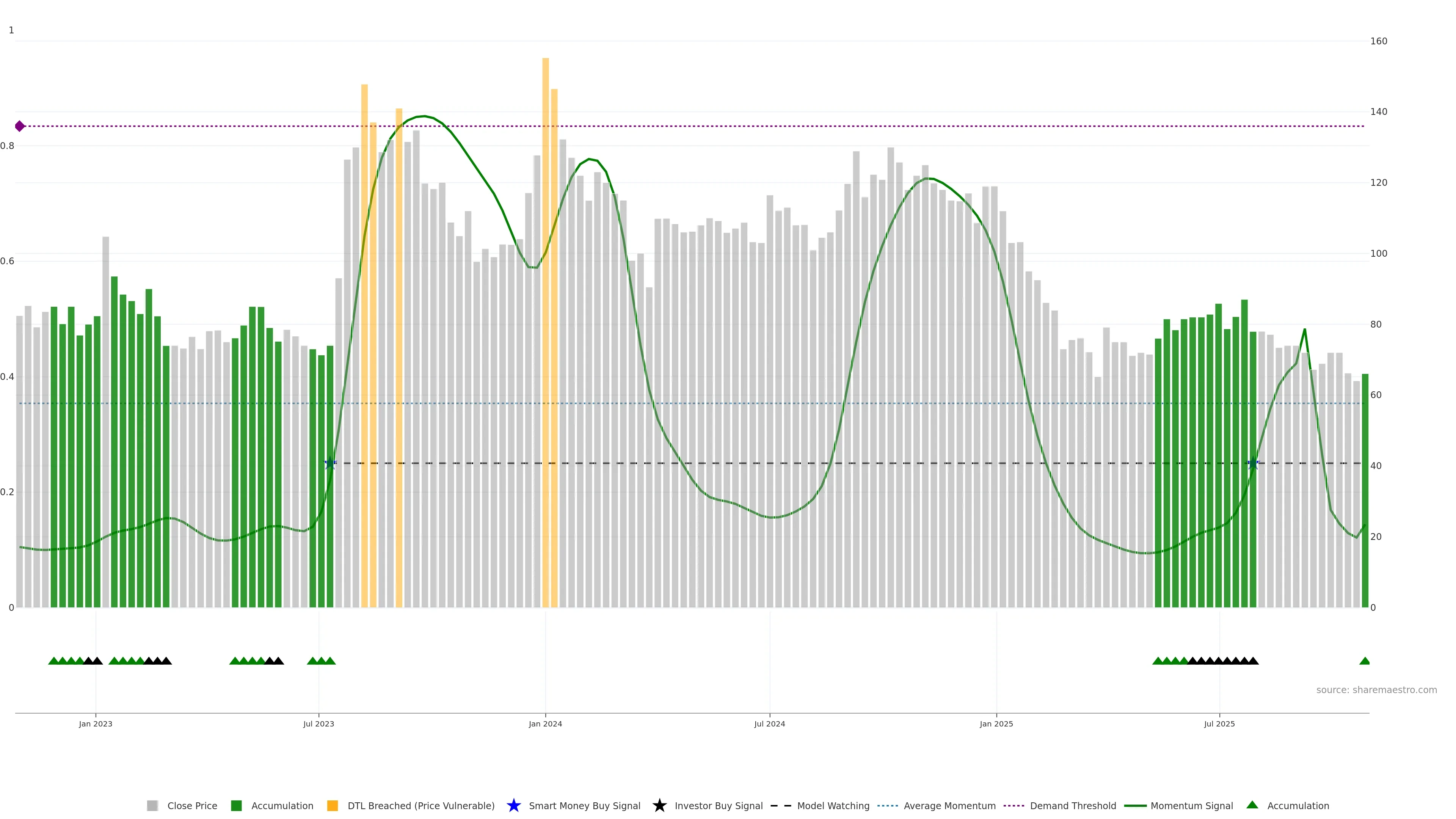1456x819 pixels.
Task: Click the buy signal star after Jul 2025
Action: 1253,463
